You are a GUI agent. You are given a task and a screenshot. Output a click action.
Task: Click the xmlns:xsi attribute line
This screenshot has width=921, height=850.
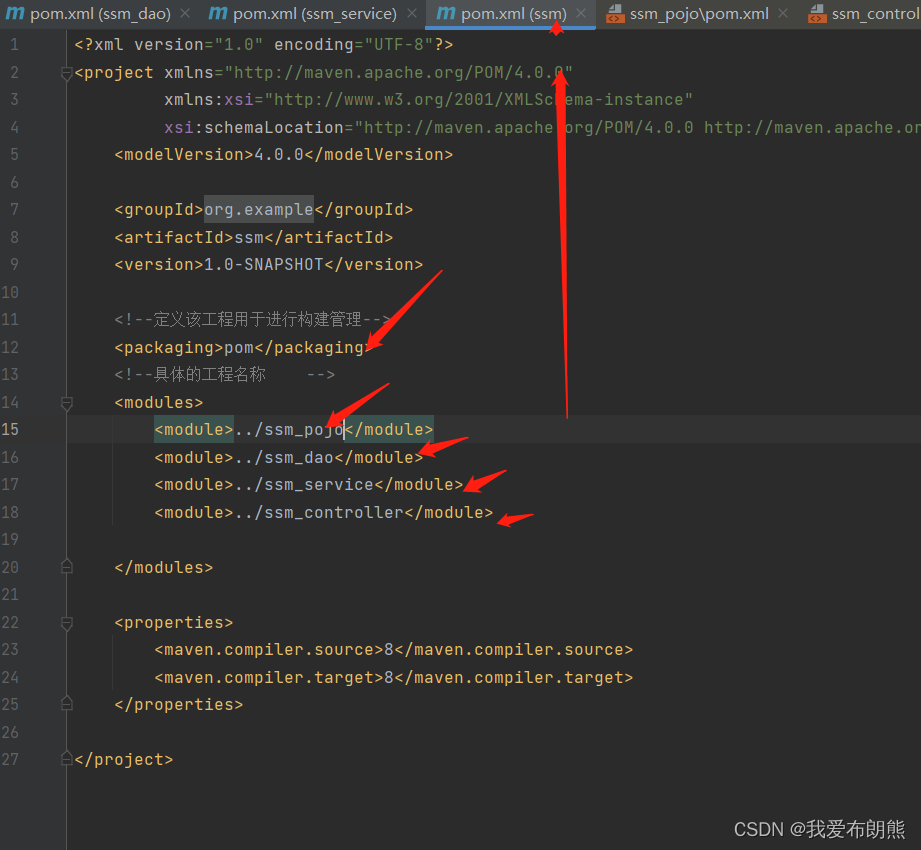click(x=428, y=99)
